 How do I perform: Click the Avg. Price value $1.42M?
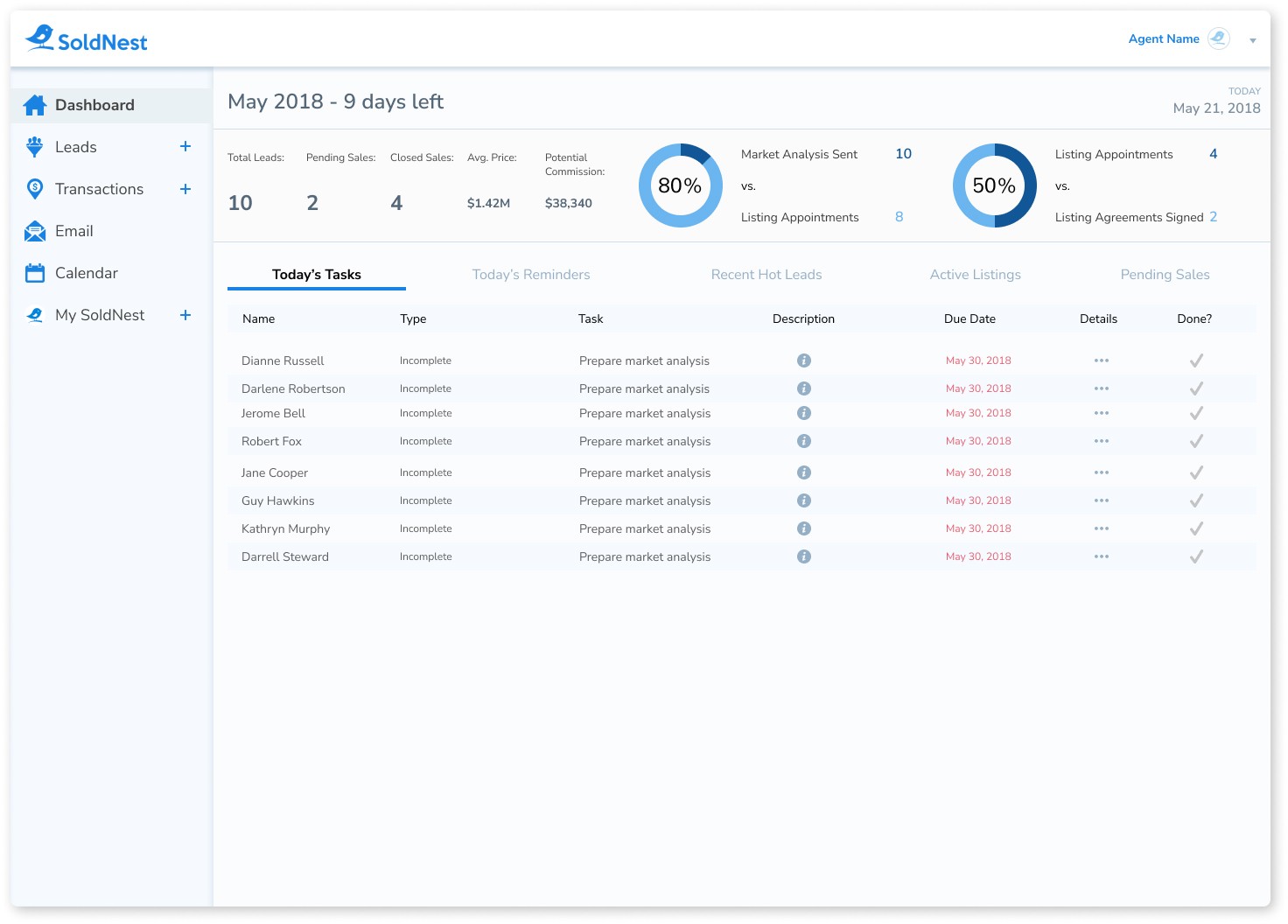[x=488, y=203]
